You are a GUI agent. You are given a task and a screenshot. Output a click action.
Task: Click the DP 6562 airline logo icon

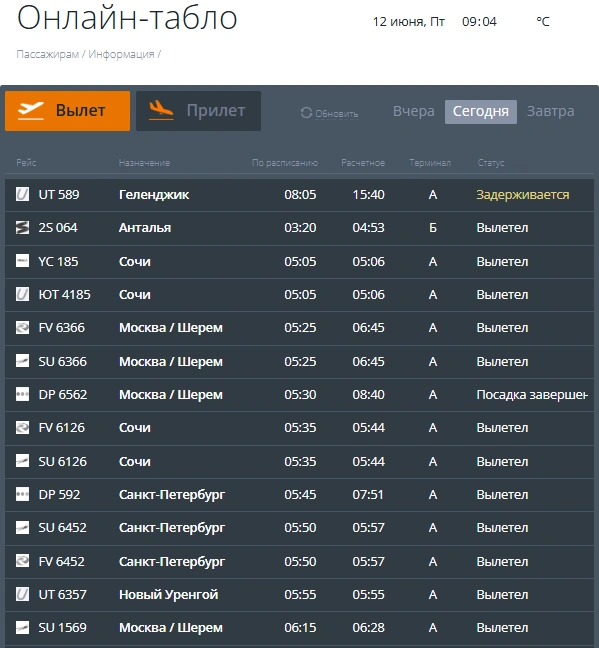tap(22, 394)
